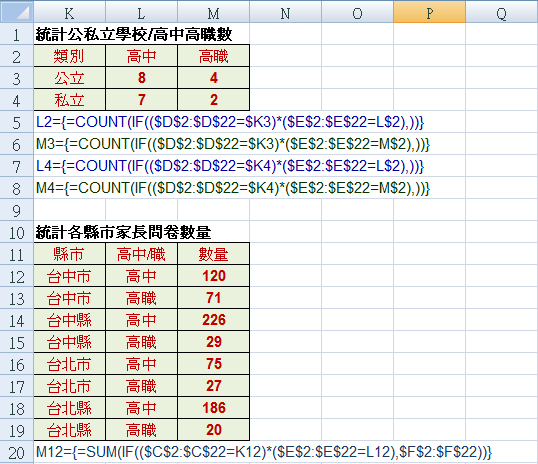Click value 29
538x464 pixels.
click(x=213, y=342)
